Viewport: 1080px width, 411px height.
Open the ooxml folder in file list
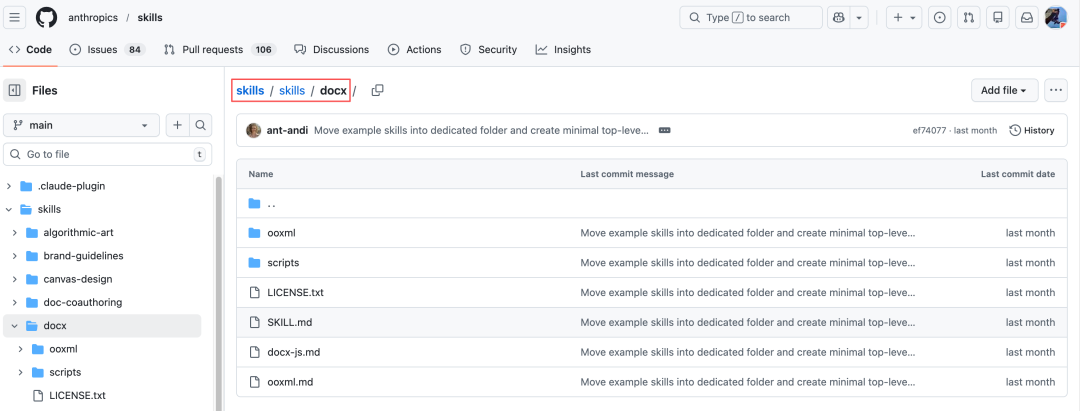click(x=281, y=233)
